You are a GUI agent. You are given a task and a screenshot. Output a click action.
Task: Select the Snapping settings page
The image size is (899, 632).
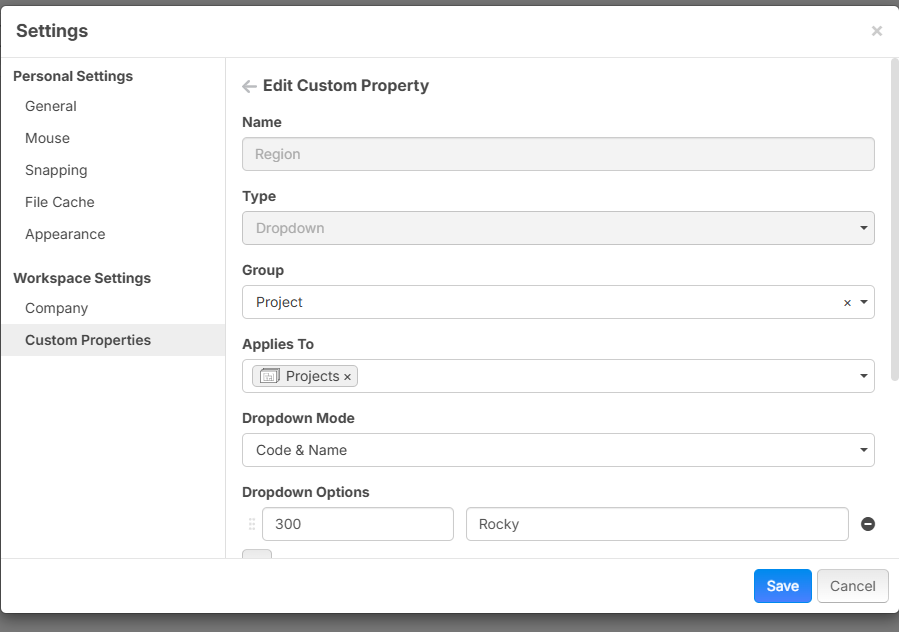[x=56, y=170]
